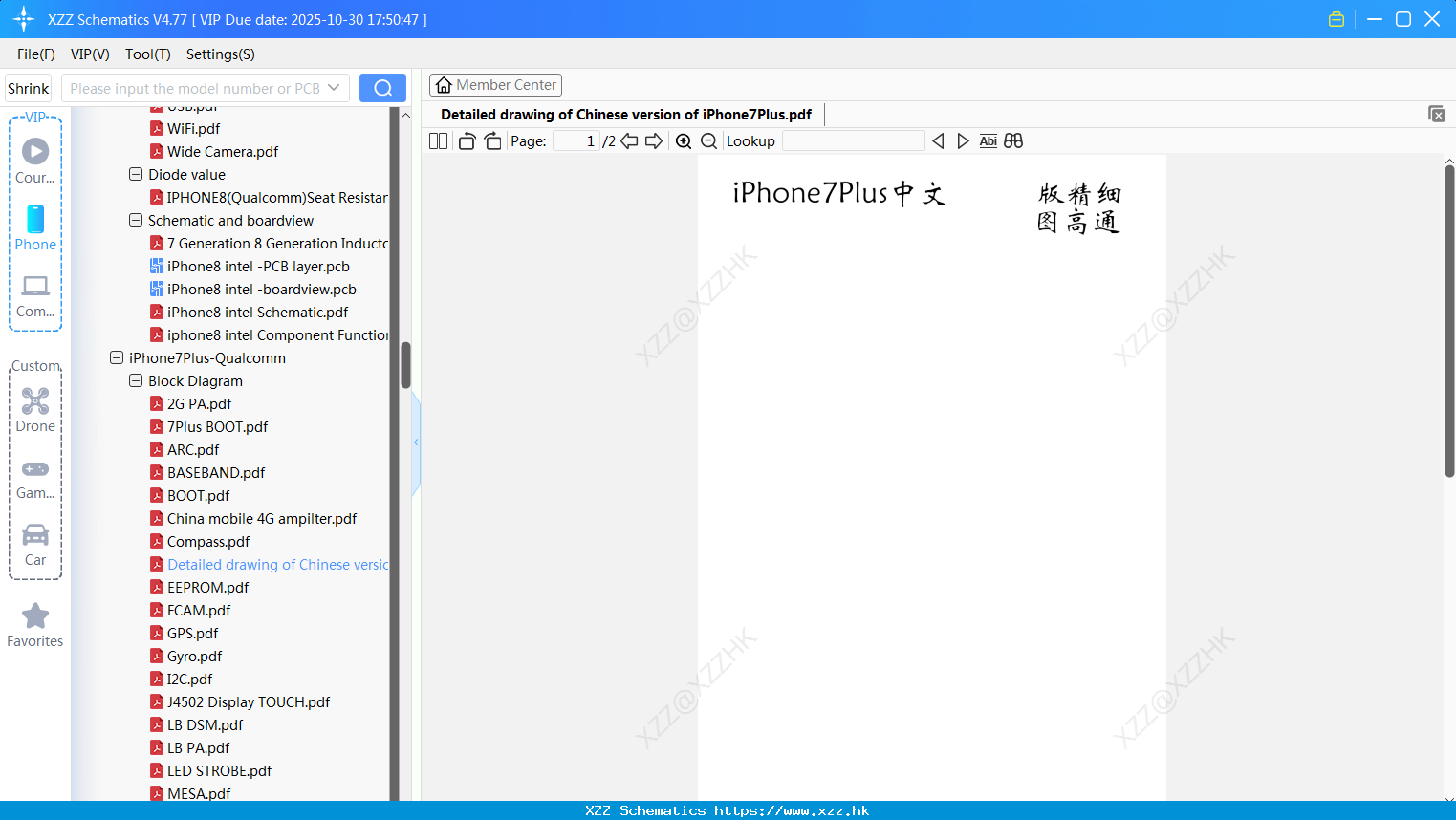
Task: Click the blue search magnifier button
Action: point(382,88)
